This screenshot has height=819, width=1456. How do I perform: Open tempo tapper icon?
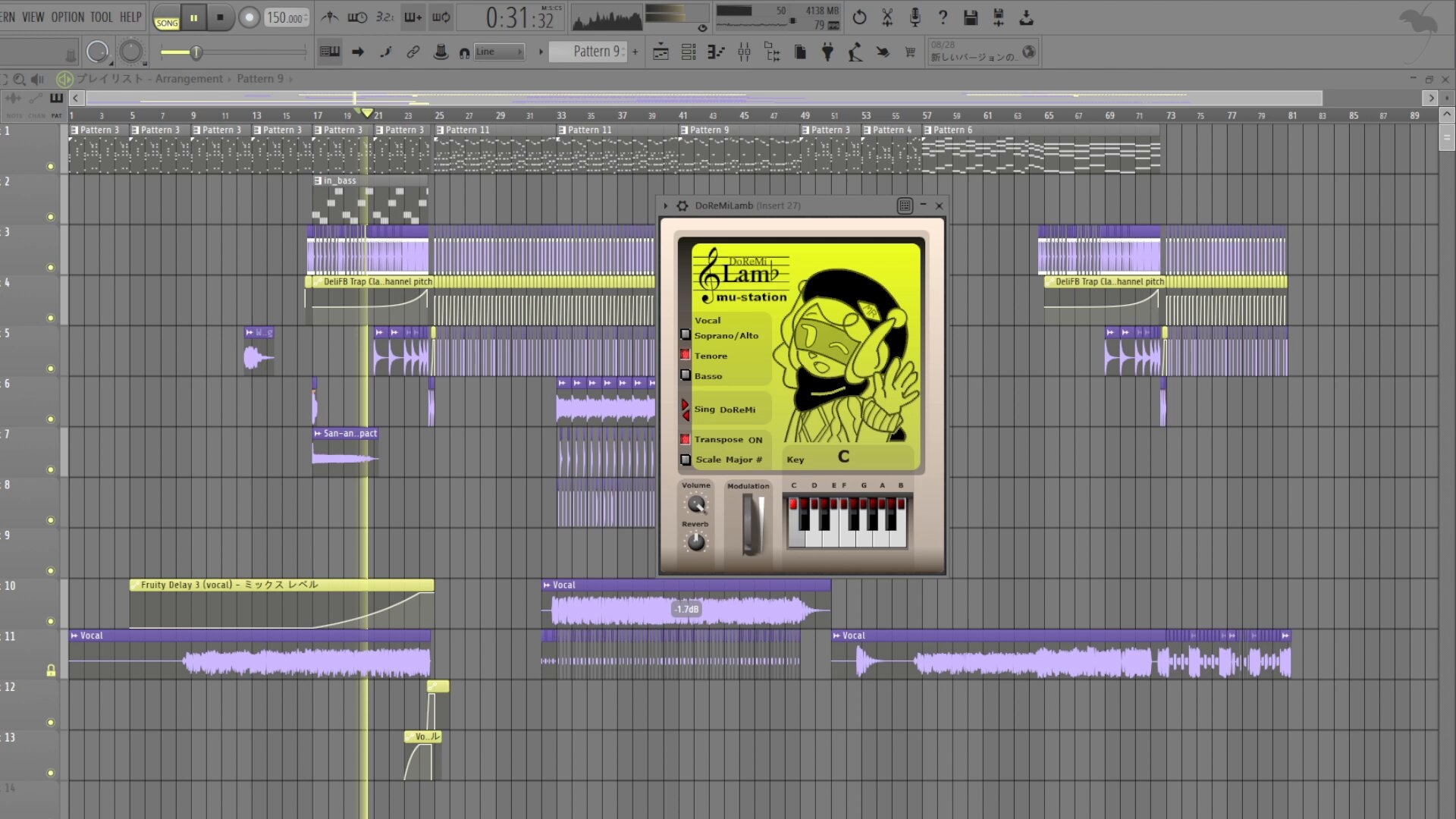tap(855, 52)
